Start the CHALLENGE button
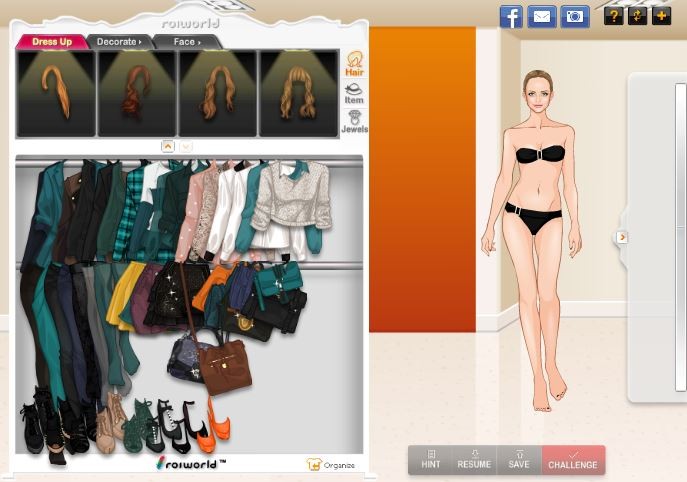Screen dimensions: 687x482 (x=573, y=460)
